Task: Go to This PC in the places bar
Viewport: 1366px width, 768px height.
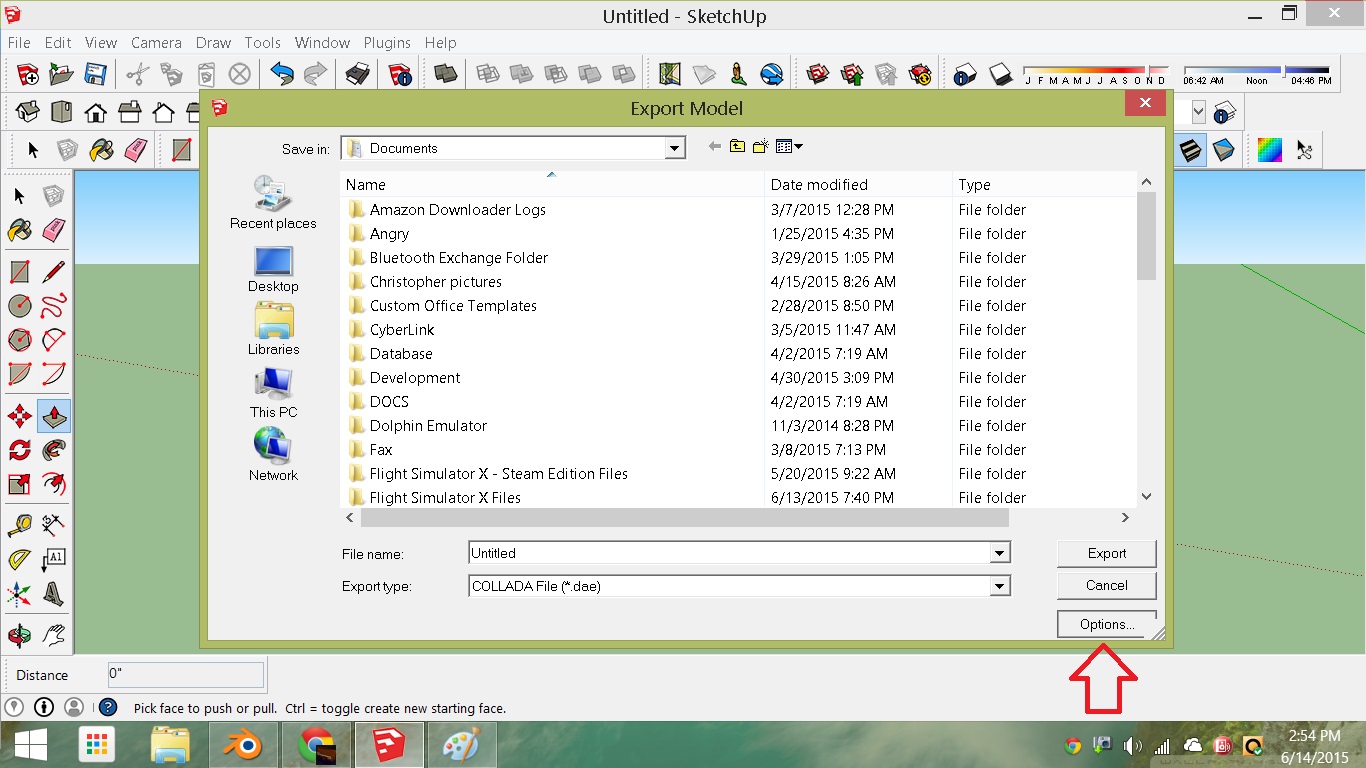Action: pyautogui.click(x=273, y=393)
